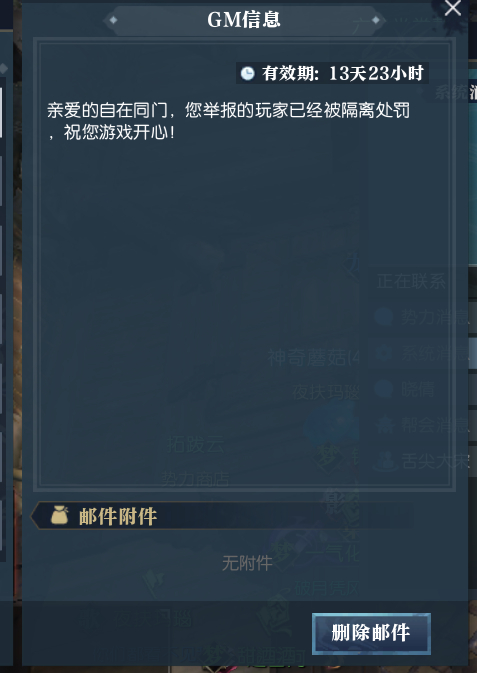Click the faded gear icon beside 系统消息

(x=383, y=354)
